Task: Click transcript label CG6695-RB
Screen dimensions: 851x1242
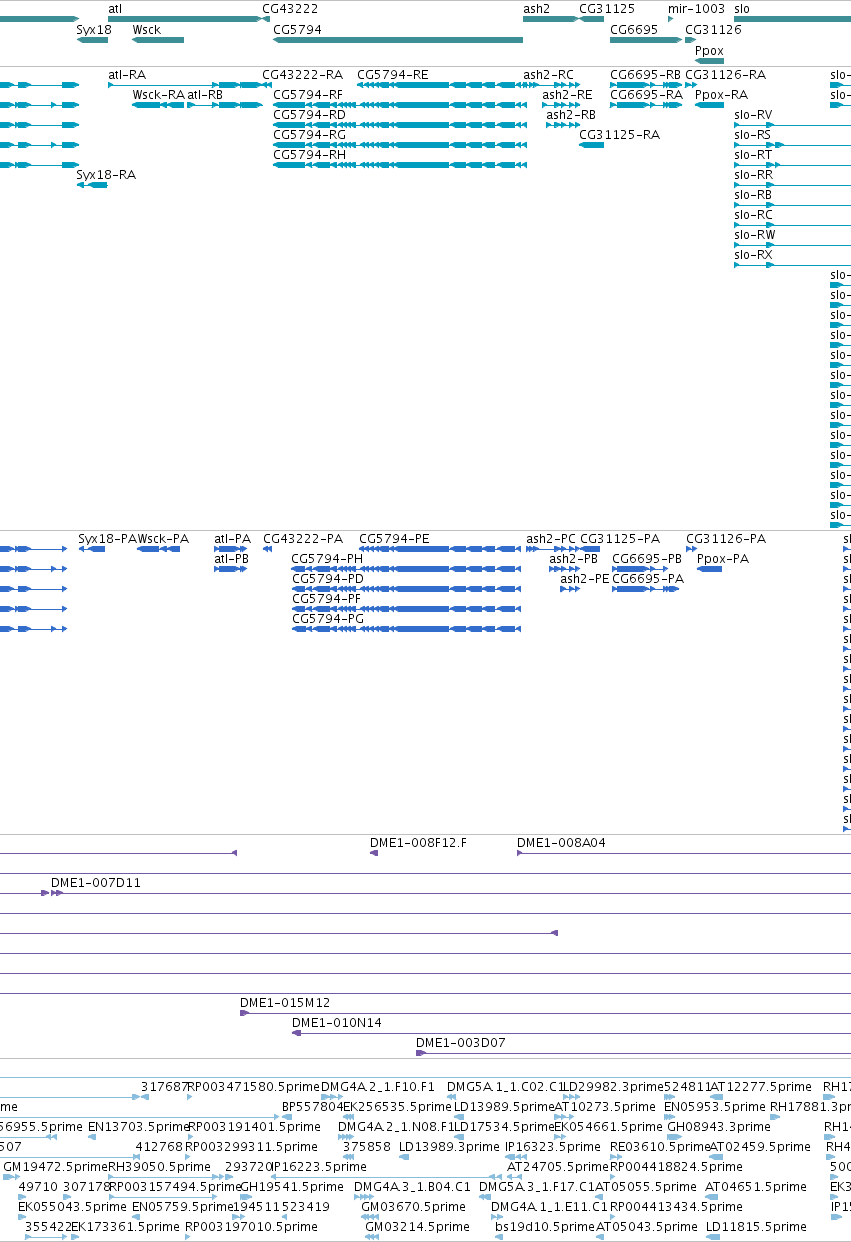Action: tap(645, 75)
